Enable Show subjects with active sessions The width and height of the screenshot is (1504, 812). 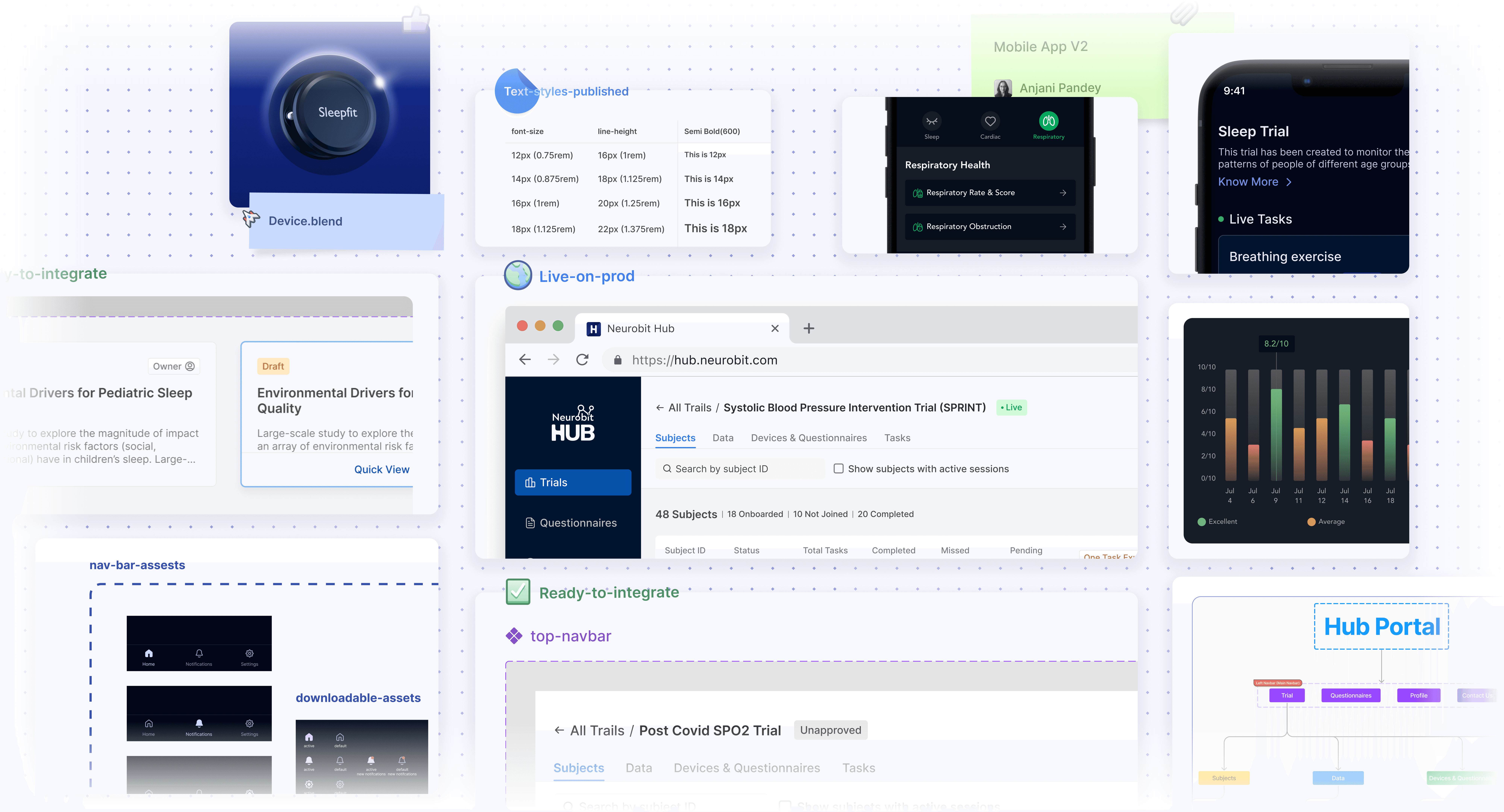tap(838, 469)
